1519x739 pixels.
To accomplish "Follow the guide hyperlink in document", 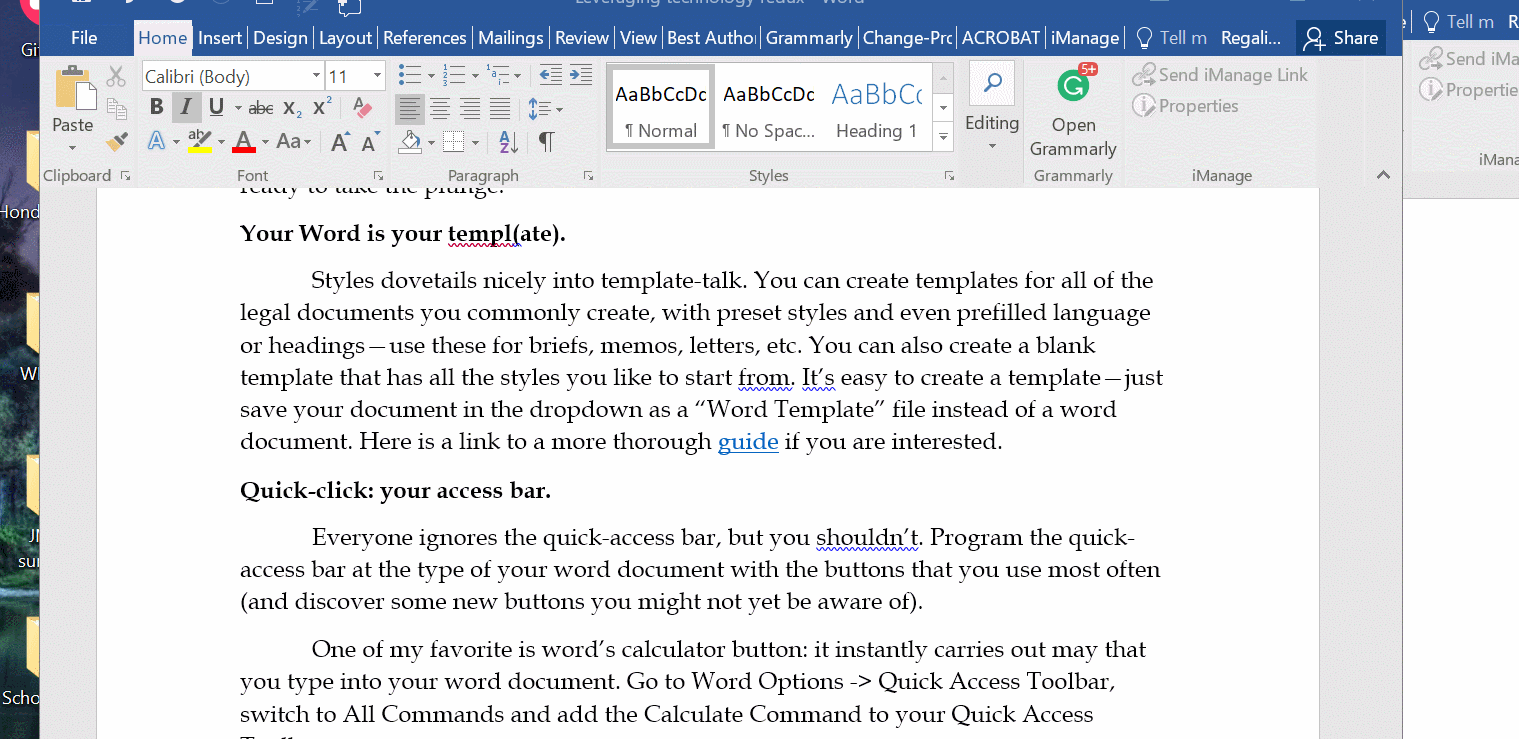I will (748, 442).
